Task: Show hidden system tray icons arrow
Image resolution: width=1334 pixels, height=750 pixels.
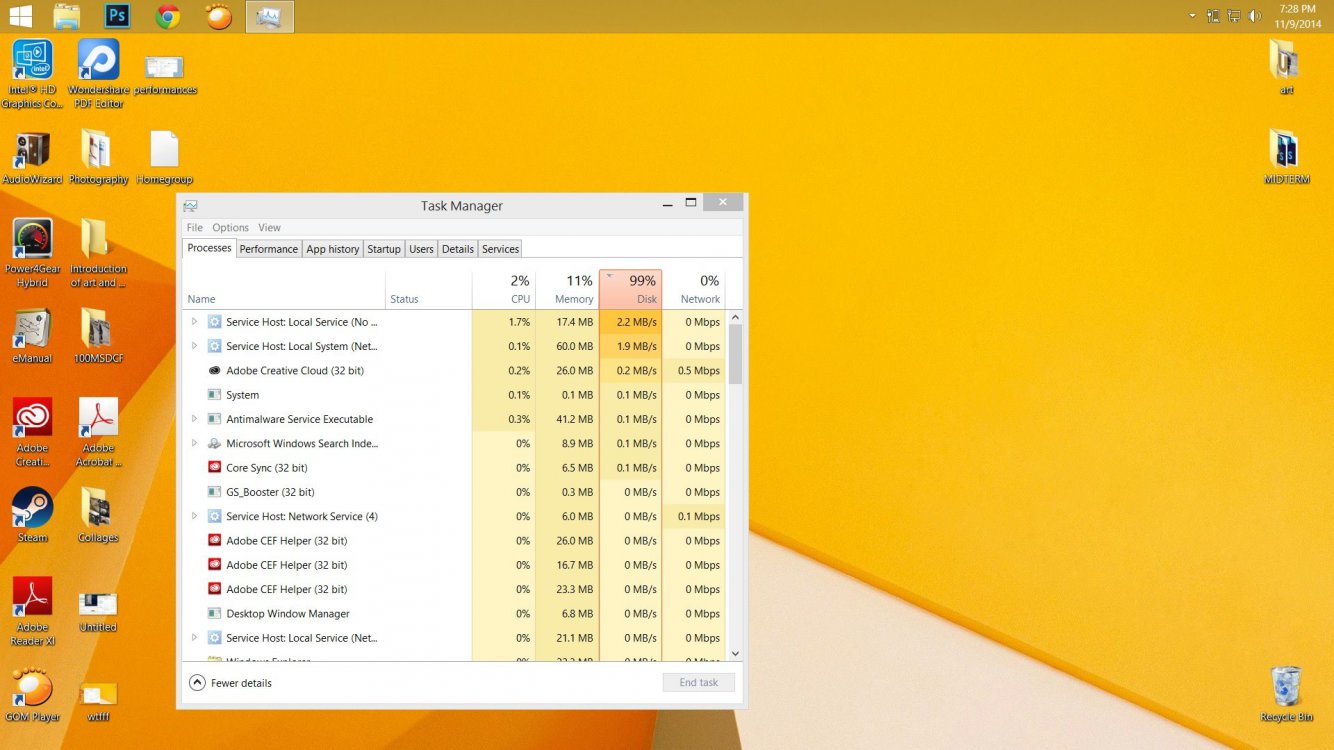Action: [1192, 16]
